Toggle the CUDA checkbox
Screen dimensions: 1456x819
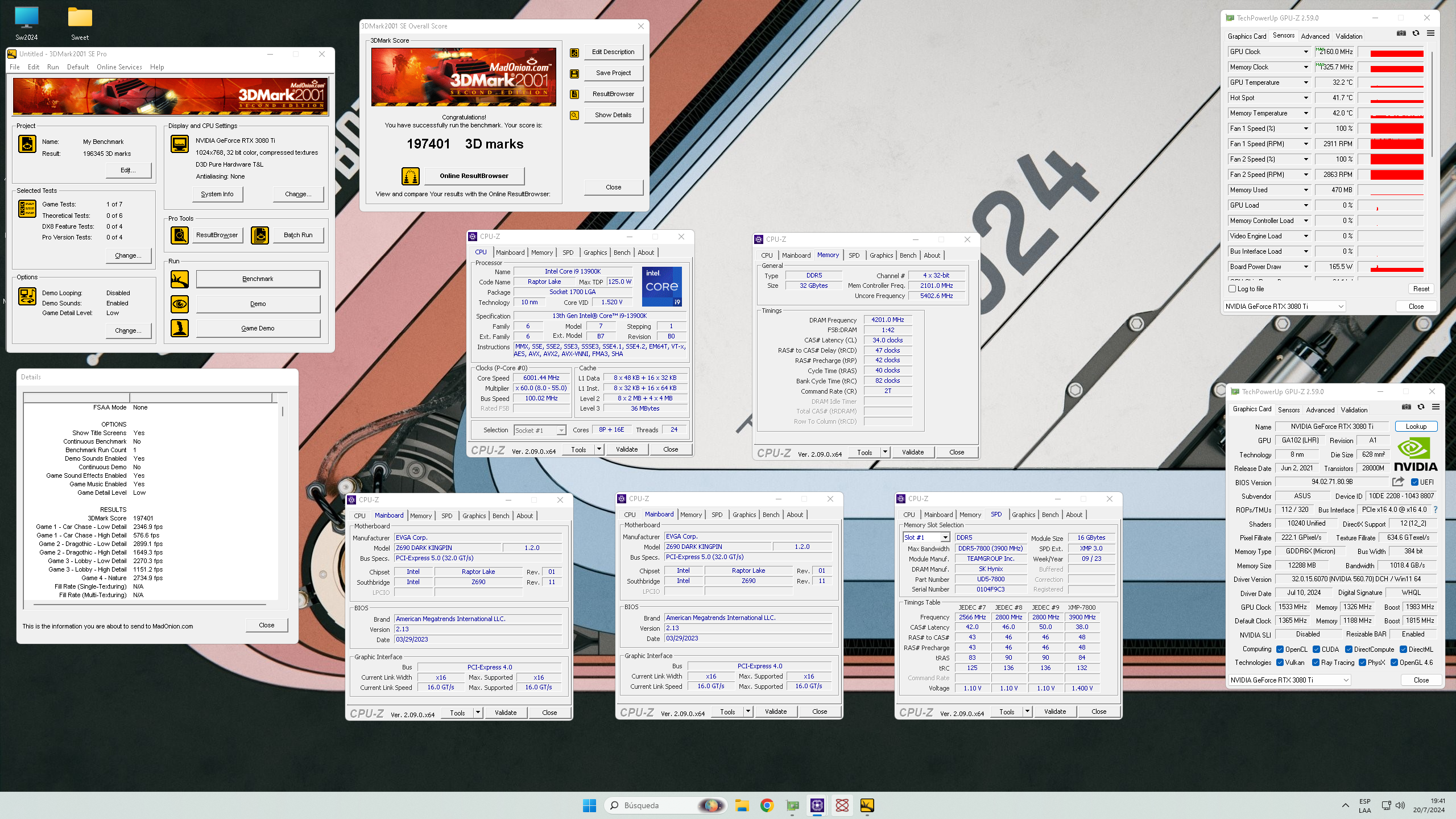tap(1316, 650)
